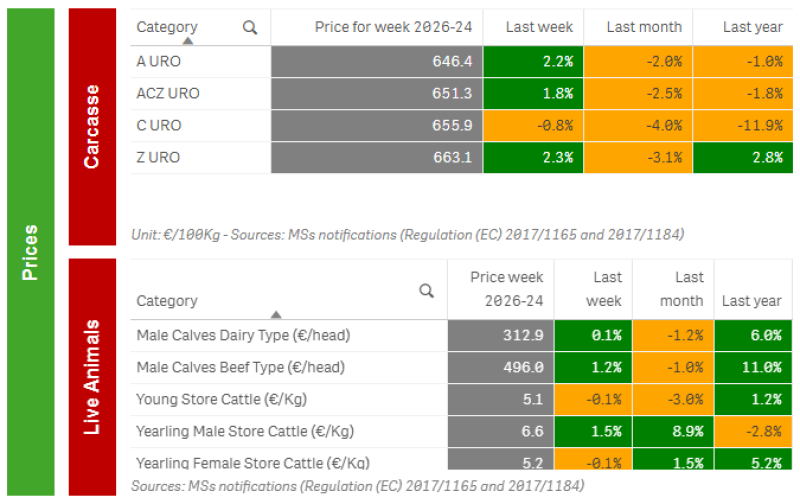
Task: Toggle the sort arrow under the Carcasse table Category header
Action: [188, 40]
